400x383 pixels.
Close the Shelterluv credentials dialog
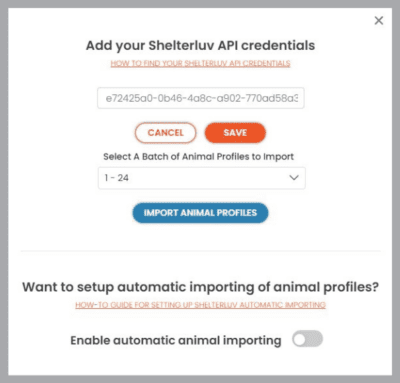coord(379,21)
